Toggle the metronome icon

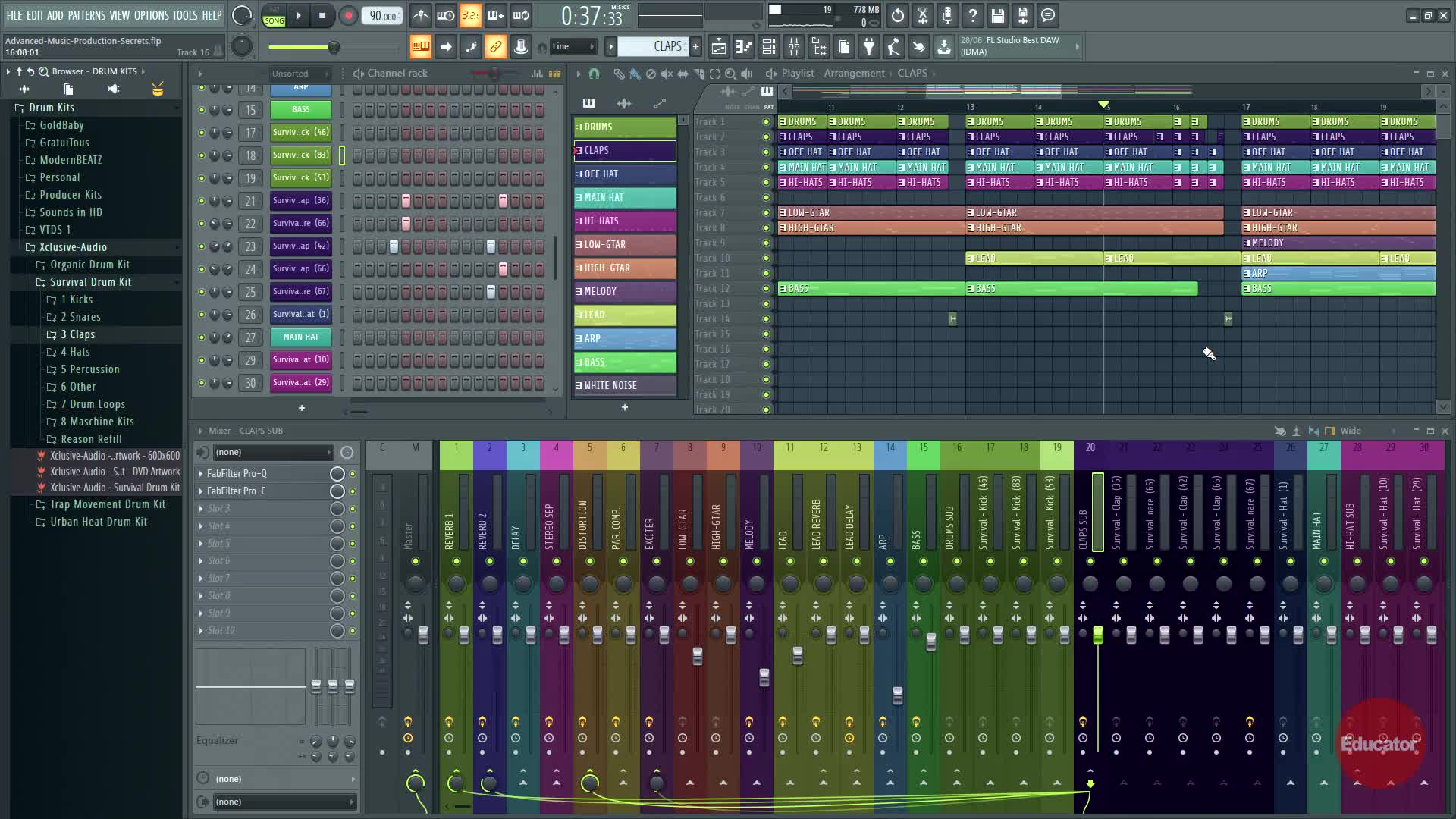click(421, 15)
